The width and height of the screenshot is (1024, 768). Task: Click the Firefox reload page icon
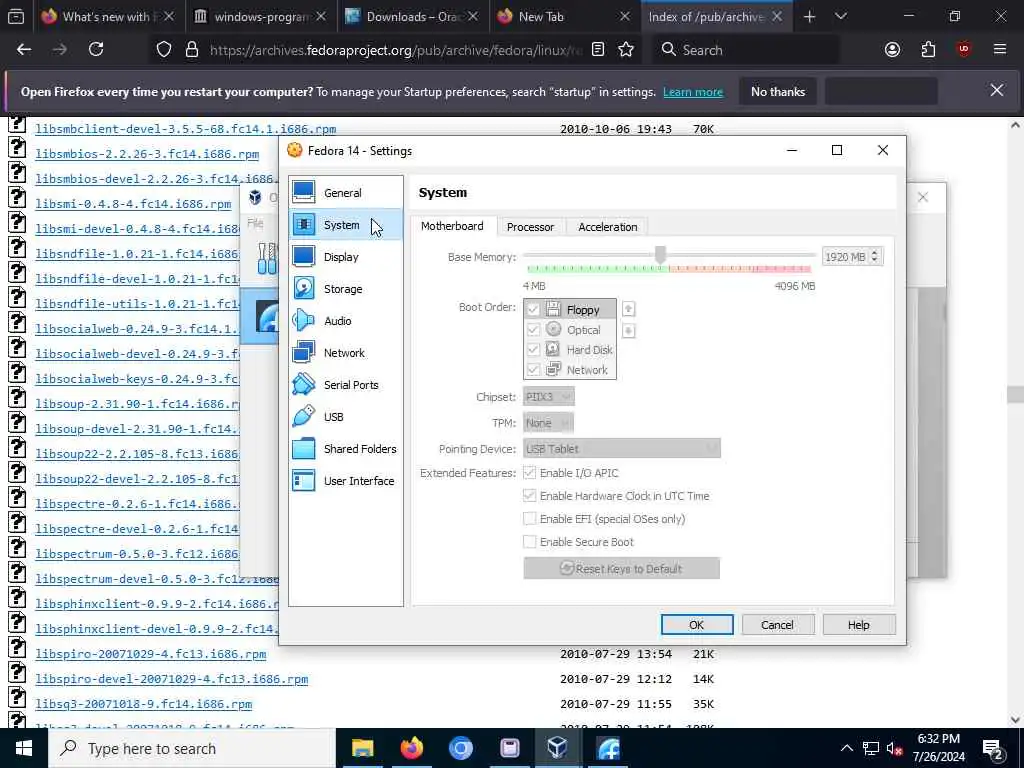[96, 49]
